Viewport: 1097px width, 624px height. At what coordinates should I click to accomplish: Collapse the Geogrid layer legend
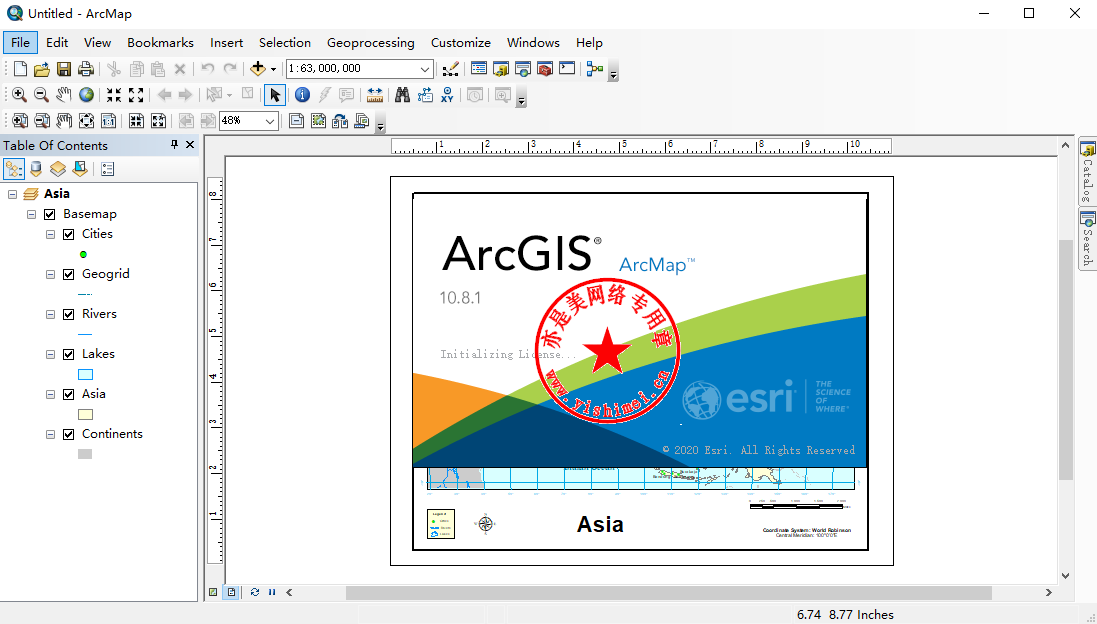click(50, 274)
